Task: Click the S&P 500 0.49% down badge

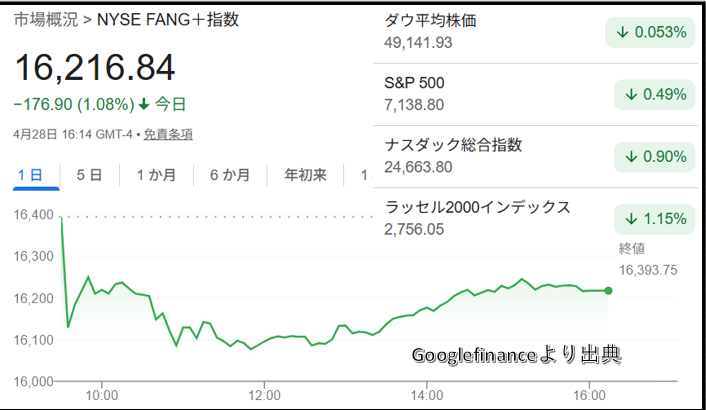Action: point(655,95)
